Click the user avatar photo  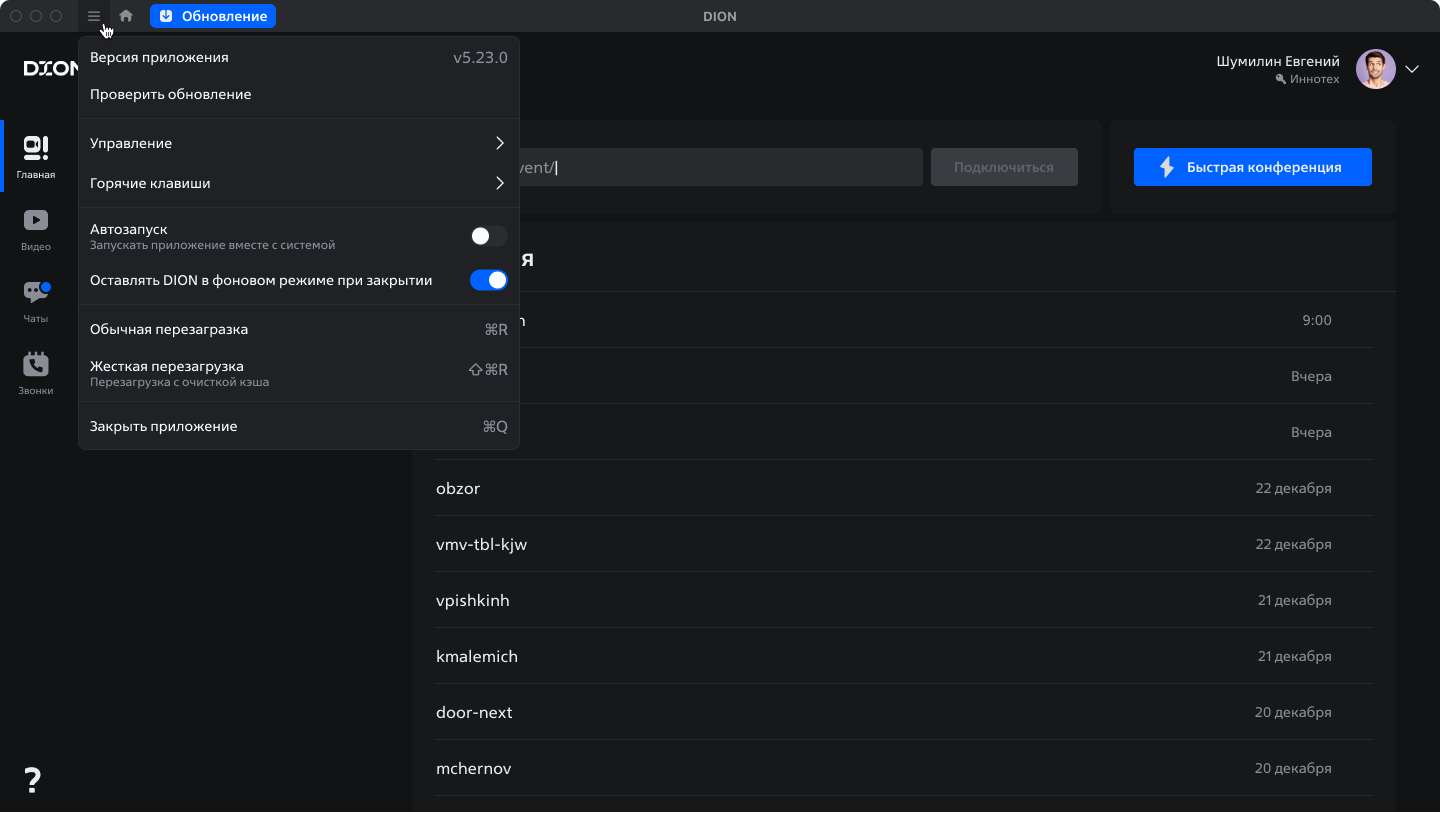click(1376, 69)
